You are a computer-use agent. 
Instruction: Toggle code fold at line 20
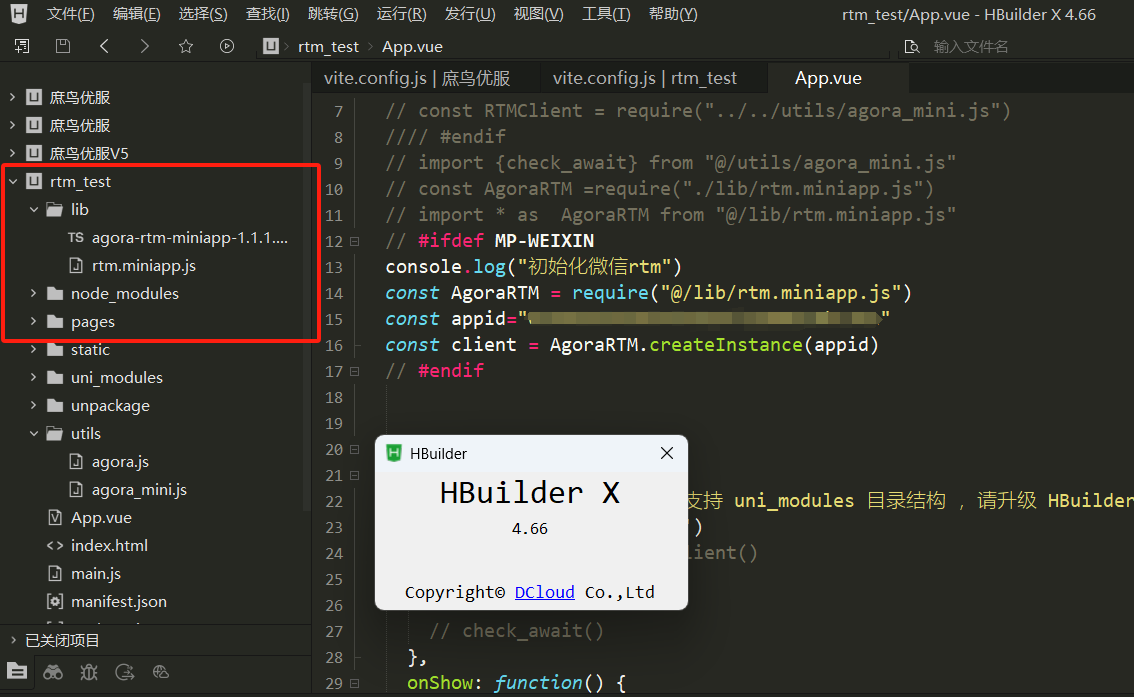tap(354, 449)
